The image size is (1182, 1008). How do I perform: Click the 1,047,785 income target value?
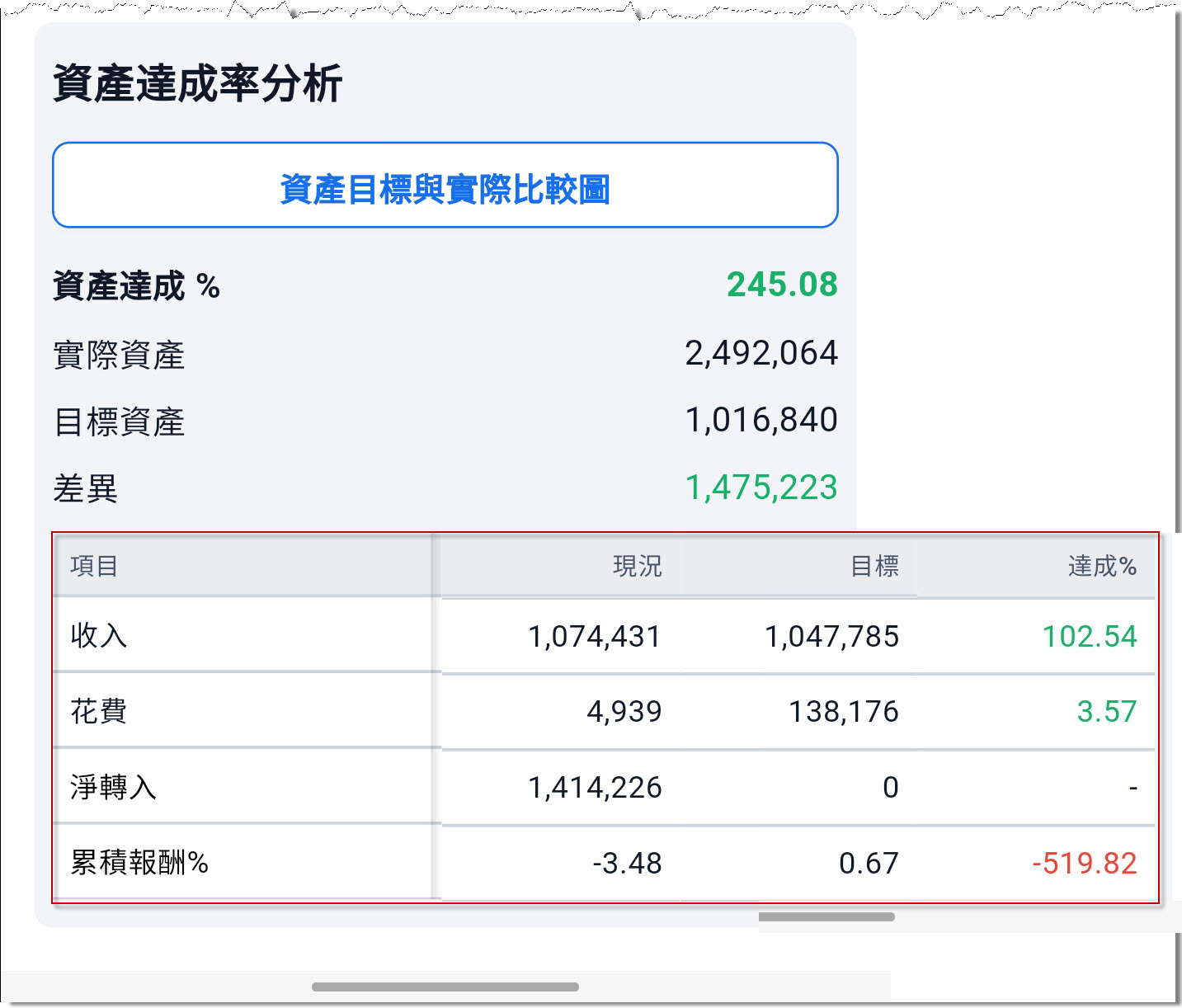pyautogui.click(x=831, y=636)
